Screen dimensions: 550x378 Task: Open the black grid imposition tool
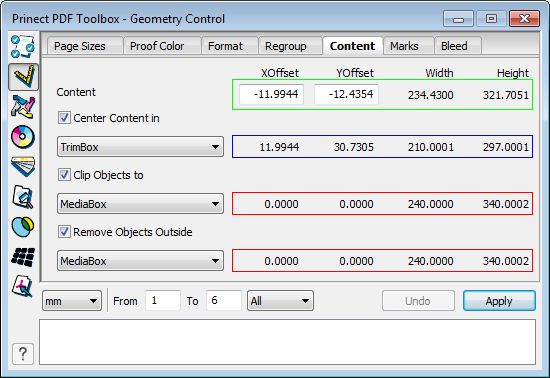tap(23, 257)
